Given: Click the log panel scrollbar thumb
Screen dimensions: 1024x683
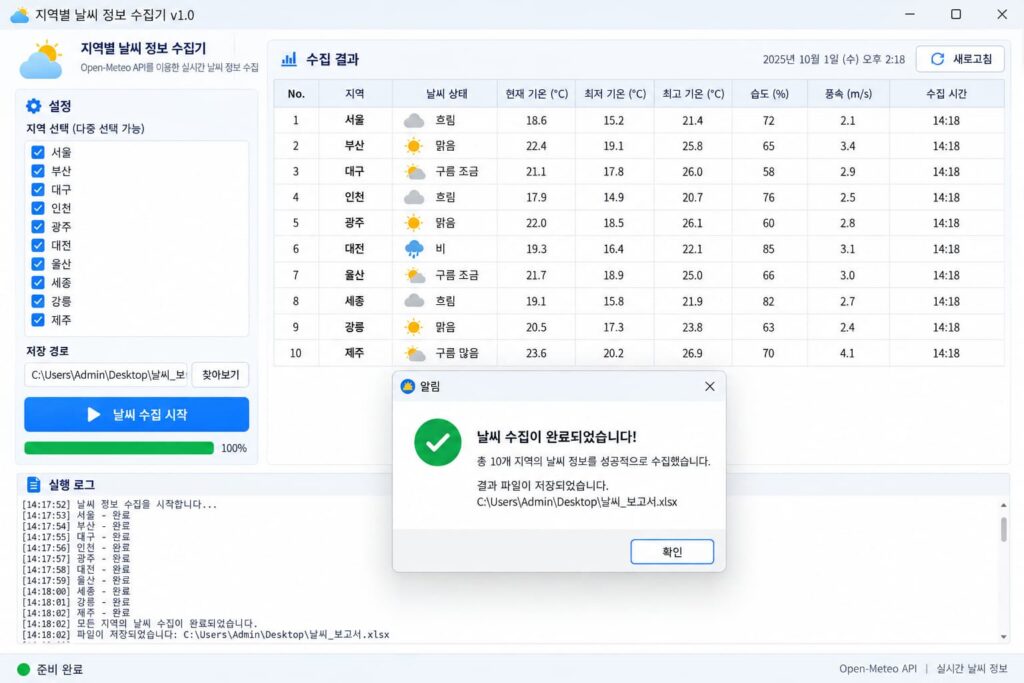Looking at the screenshot, I should (x=1003, y=529).
